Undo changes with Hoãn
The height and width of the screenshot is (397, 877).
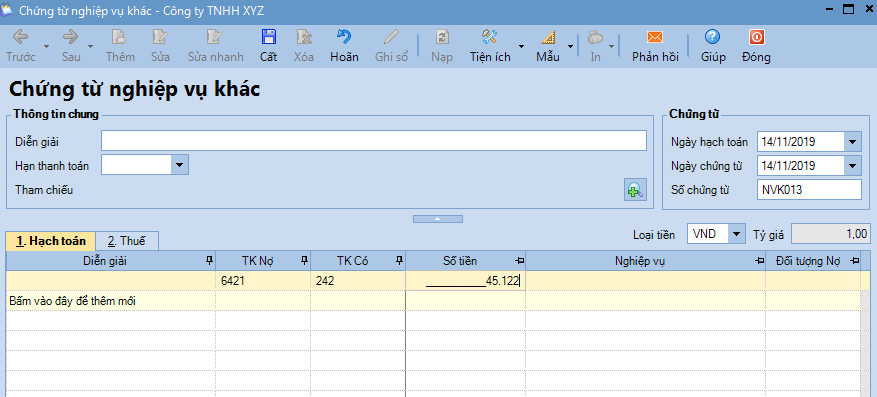(344, 46)
